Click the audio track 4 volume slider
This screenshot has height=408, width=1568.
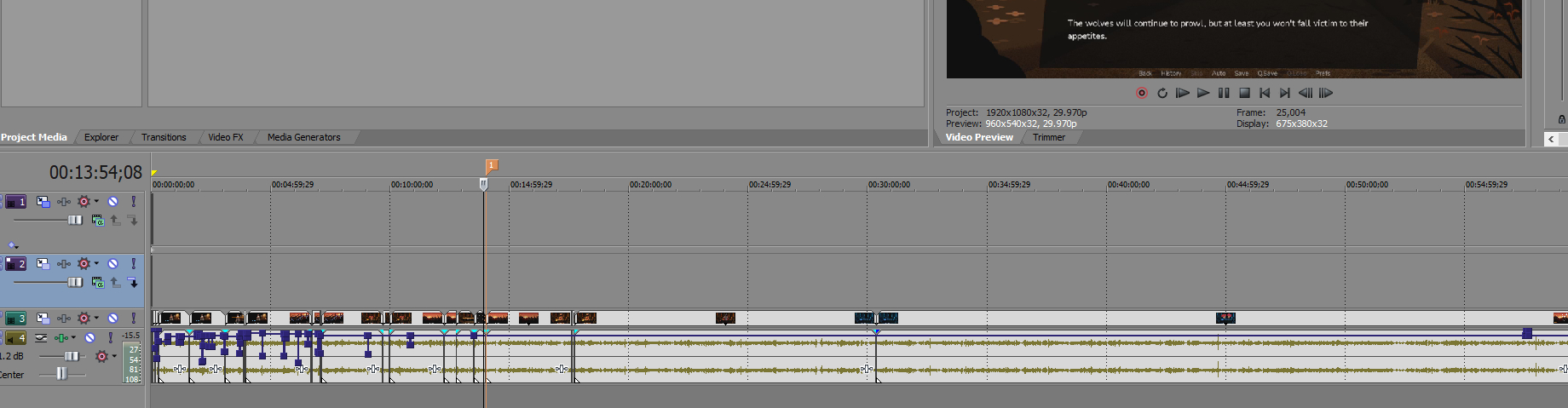click(72, 356)
